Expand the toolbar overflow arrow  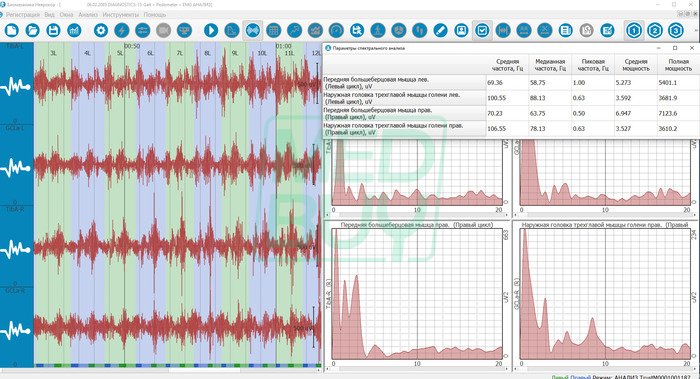coord(697,30)
